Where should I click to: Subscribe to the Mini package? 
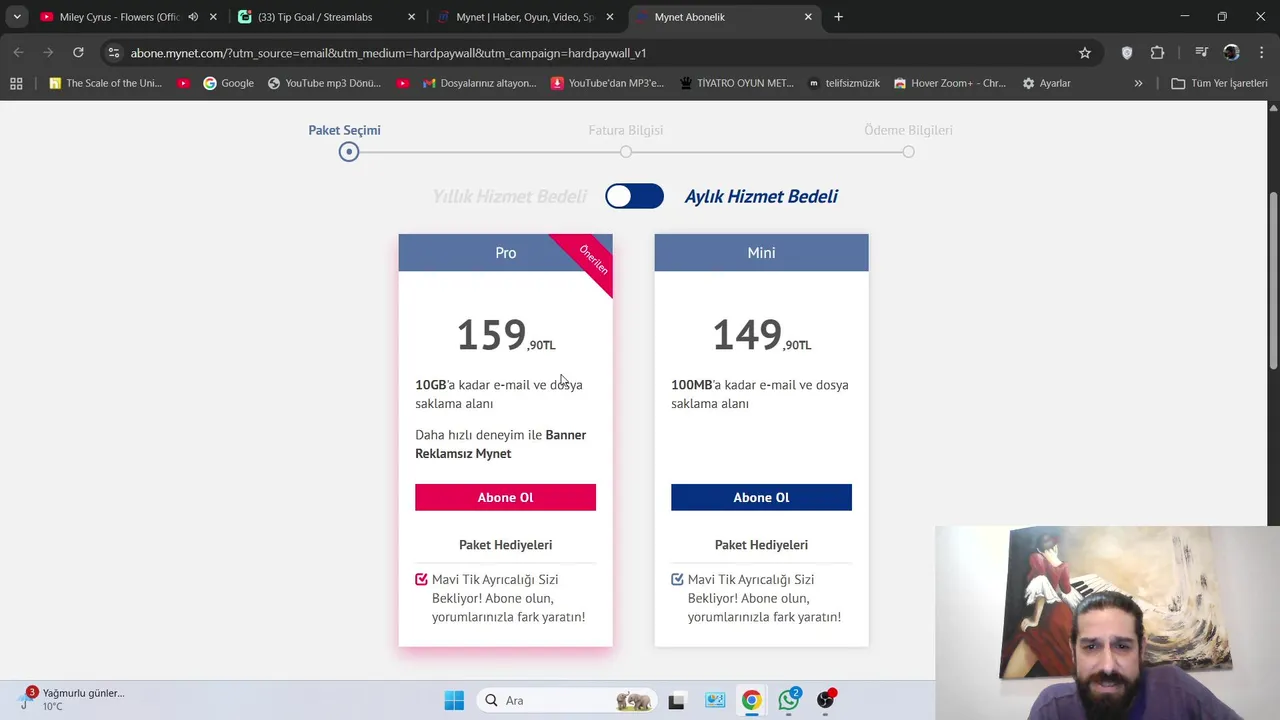[761, 497]
